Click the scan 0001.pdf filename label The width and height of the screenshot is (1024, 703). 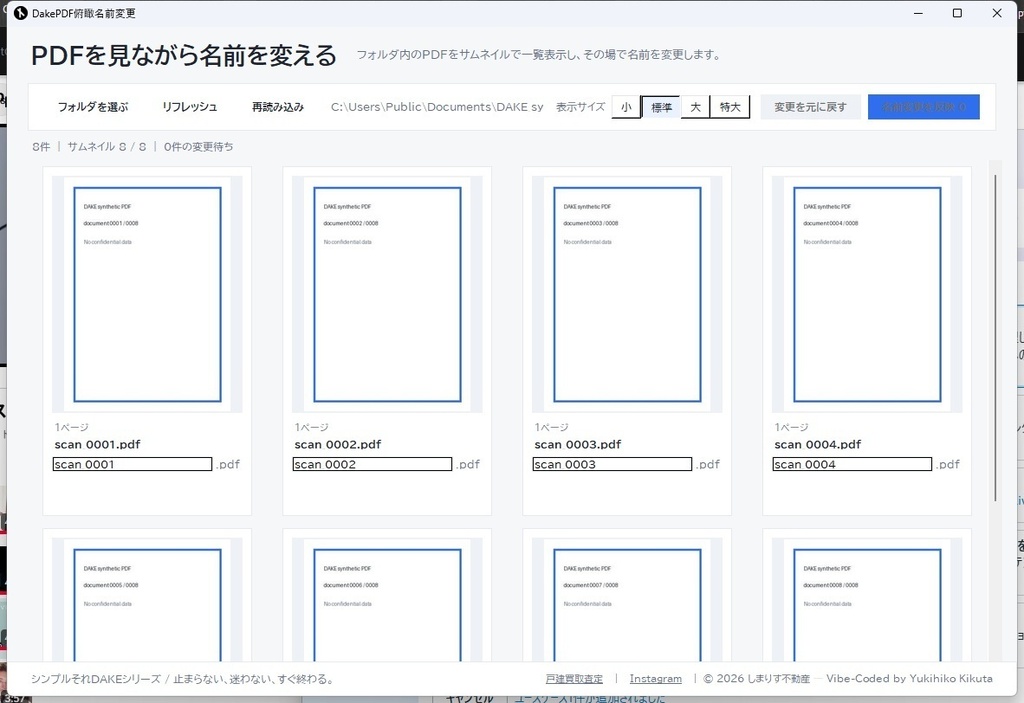coord(97,444)
